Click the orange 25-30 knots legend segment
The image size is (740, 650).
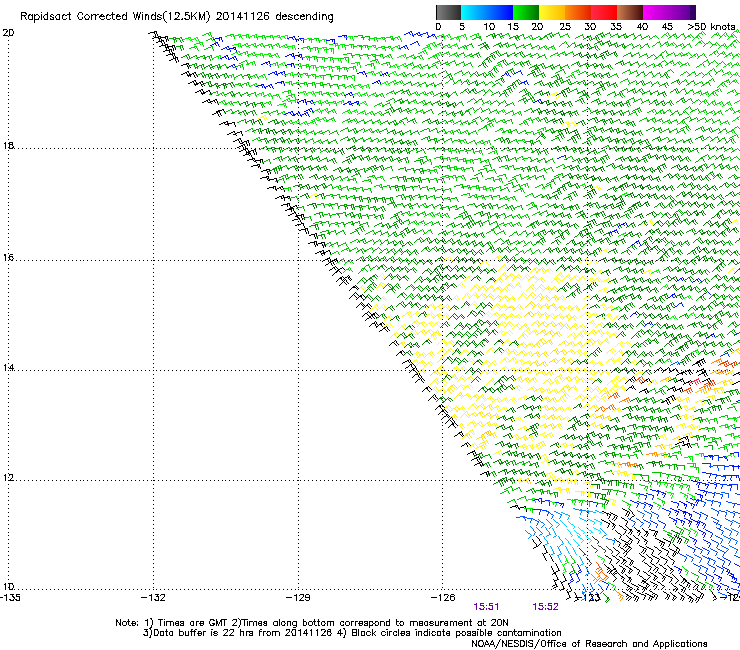tap(578, 12)
